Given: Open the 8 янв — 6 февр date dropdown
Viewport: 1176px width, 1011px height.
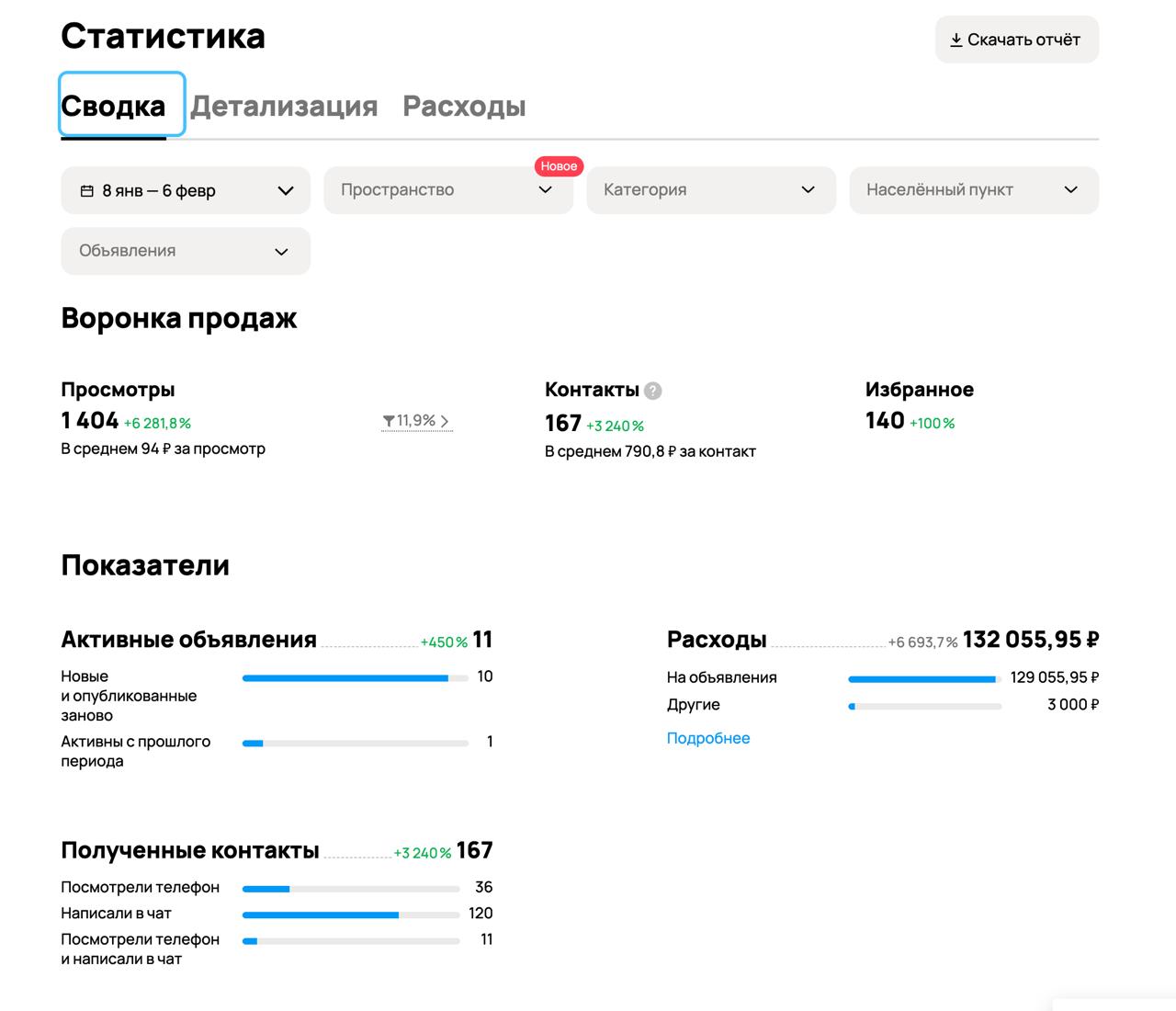Looking at the screenshot, I should [186, 190].
